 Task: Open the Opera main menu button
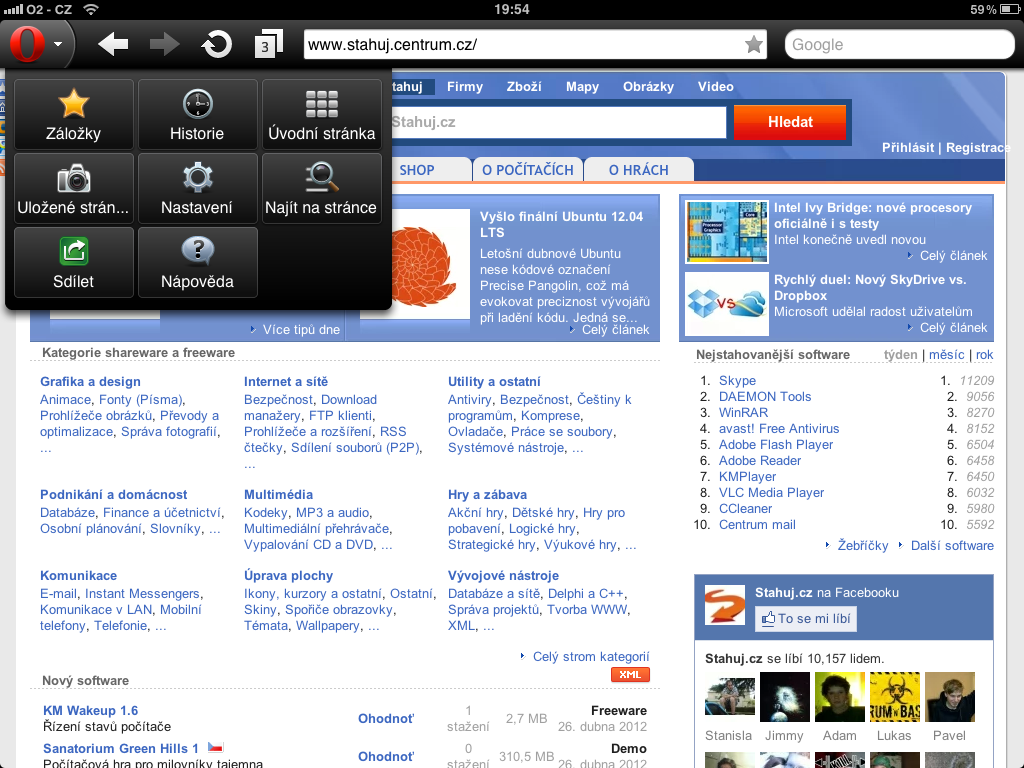click(37, 44)
